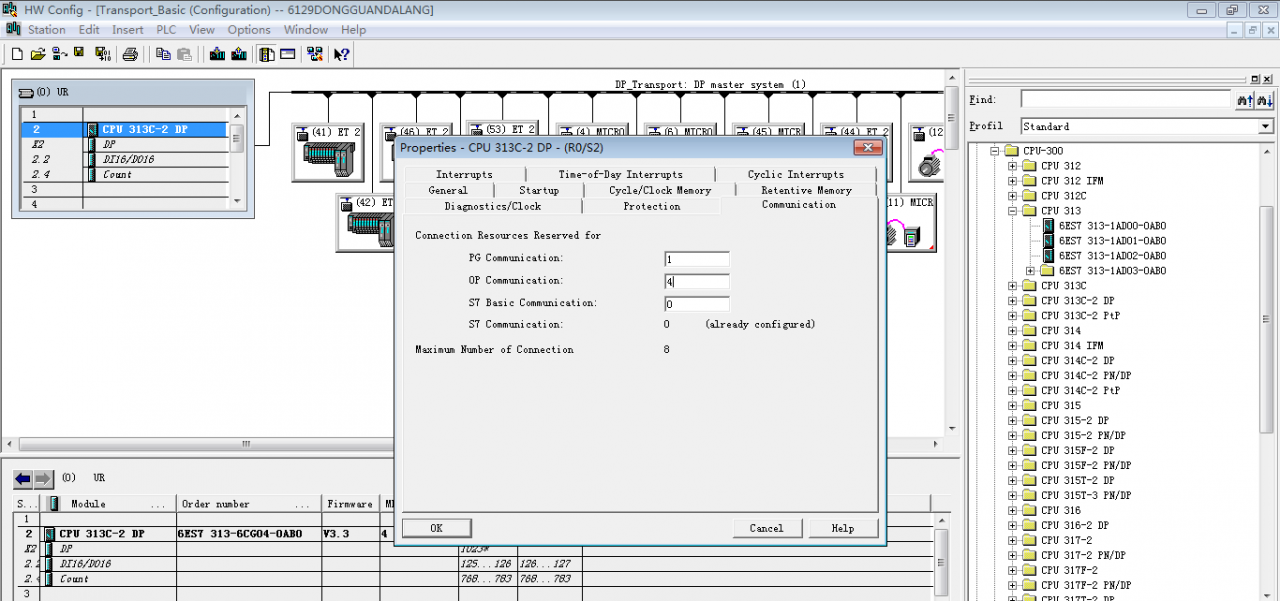Click the OP Communication input field
This screenshot has height=601, width=1280.
tap(696, 281)
